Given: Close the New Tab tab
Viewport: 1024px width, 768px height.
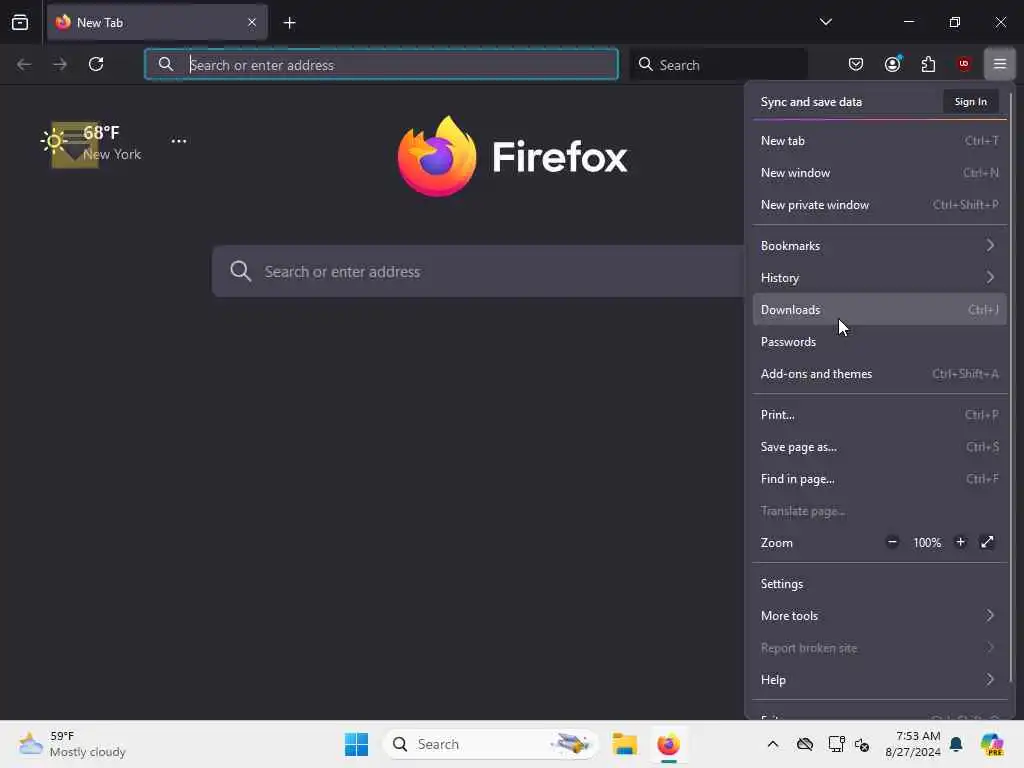Looking at the screenshot, I should tap(251, 22).
